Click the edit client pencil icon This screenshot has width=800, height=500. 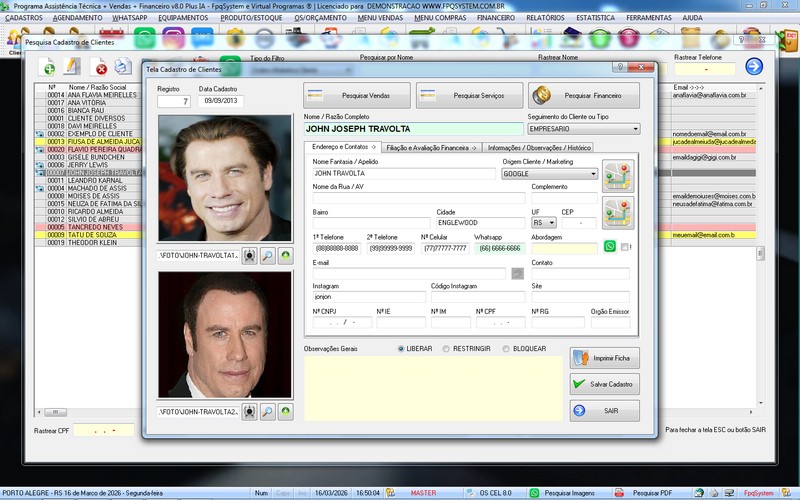pos(72,67)
